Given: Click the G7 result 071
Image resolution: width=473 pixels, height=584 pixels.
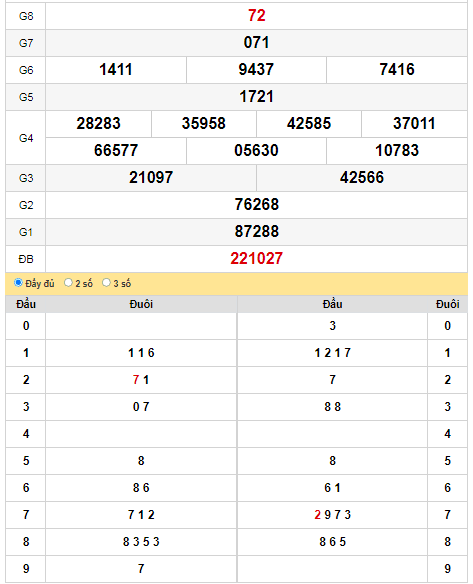Looking at the screenshot, I should [256, 42].
